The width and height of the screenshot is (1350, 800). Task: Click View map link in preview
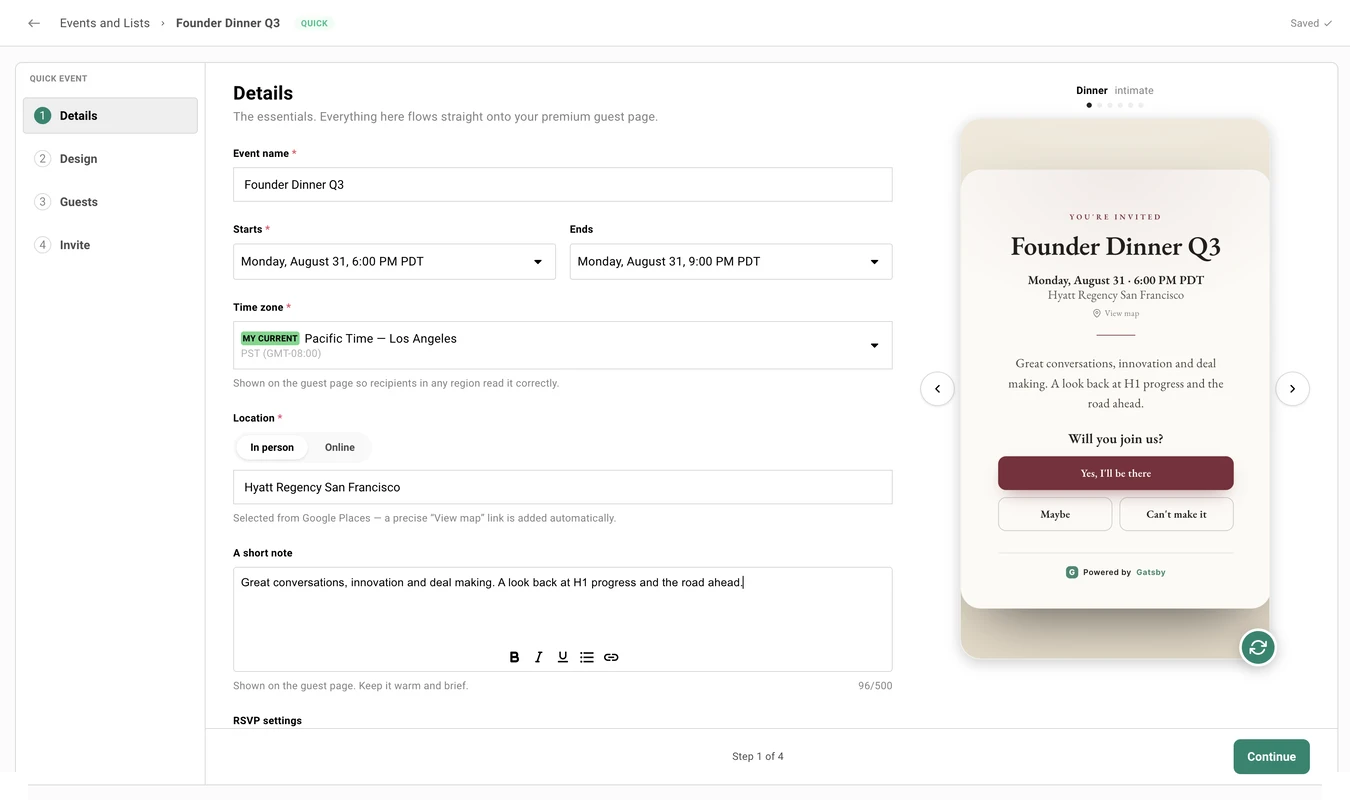(1116, 313)
